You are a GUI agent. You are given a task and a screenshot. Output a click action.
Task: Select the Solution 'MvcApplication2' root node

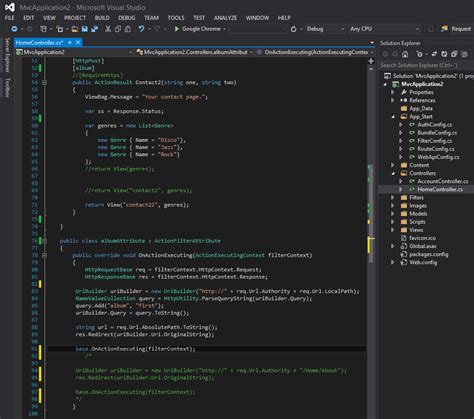429,76
